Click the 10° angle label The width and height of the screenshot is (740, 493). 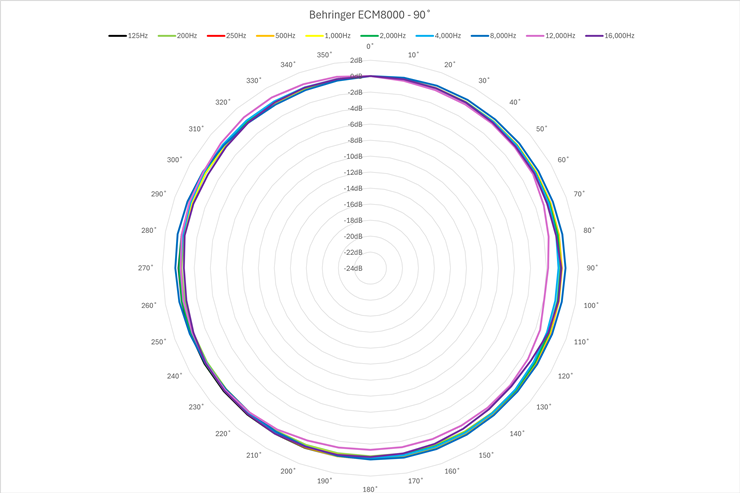point(413,55)
